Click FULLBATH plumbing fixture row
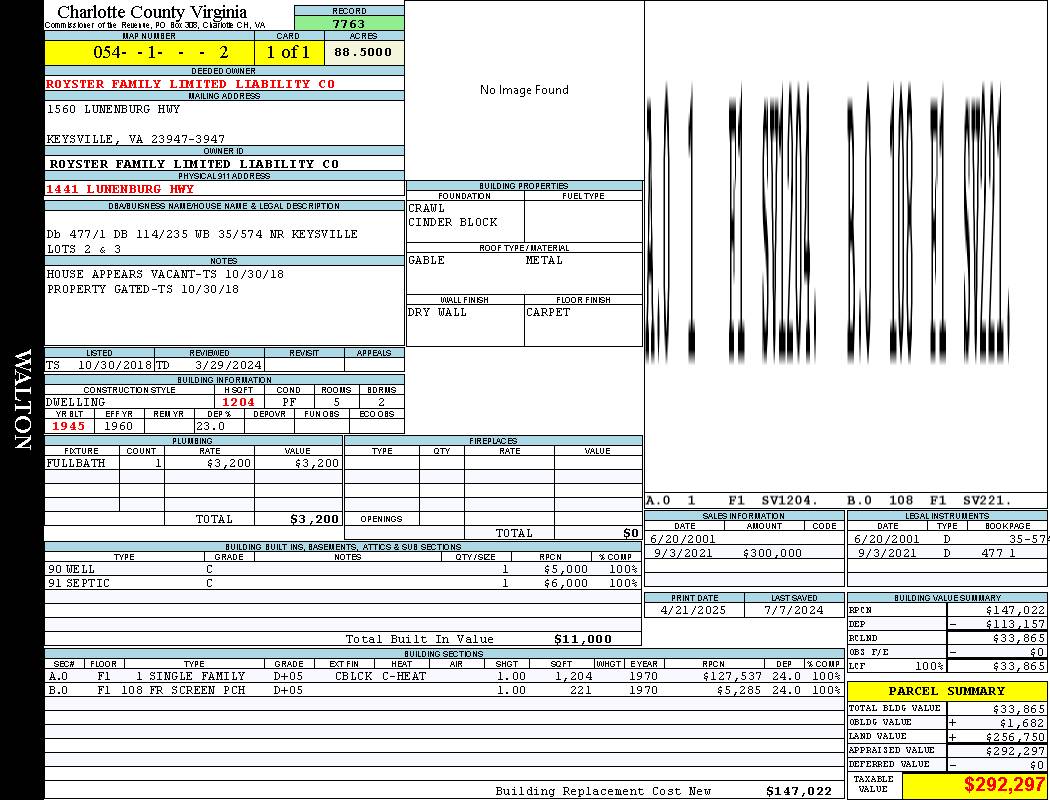1050x800 pixels. [194, 463]
